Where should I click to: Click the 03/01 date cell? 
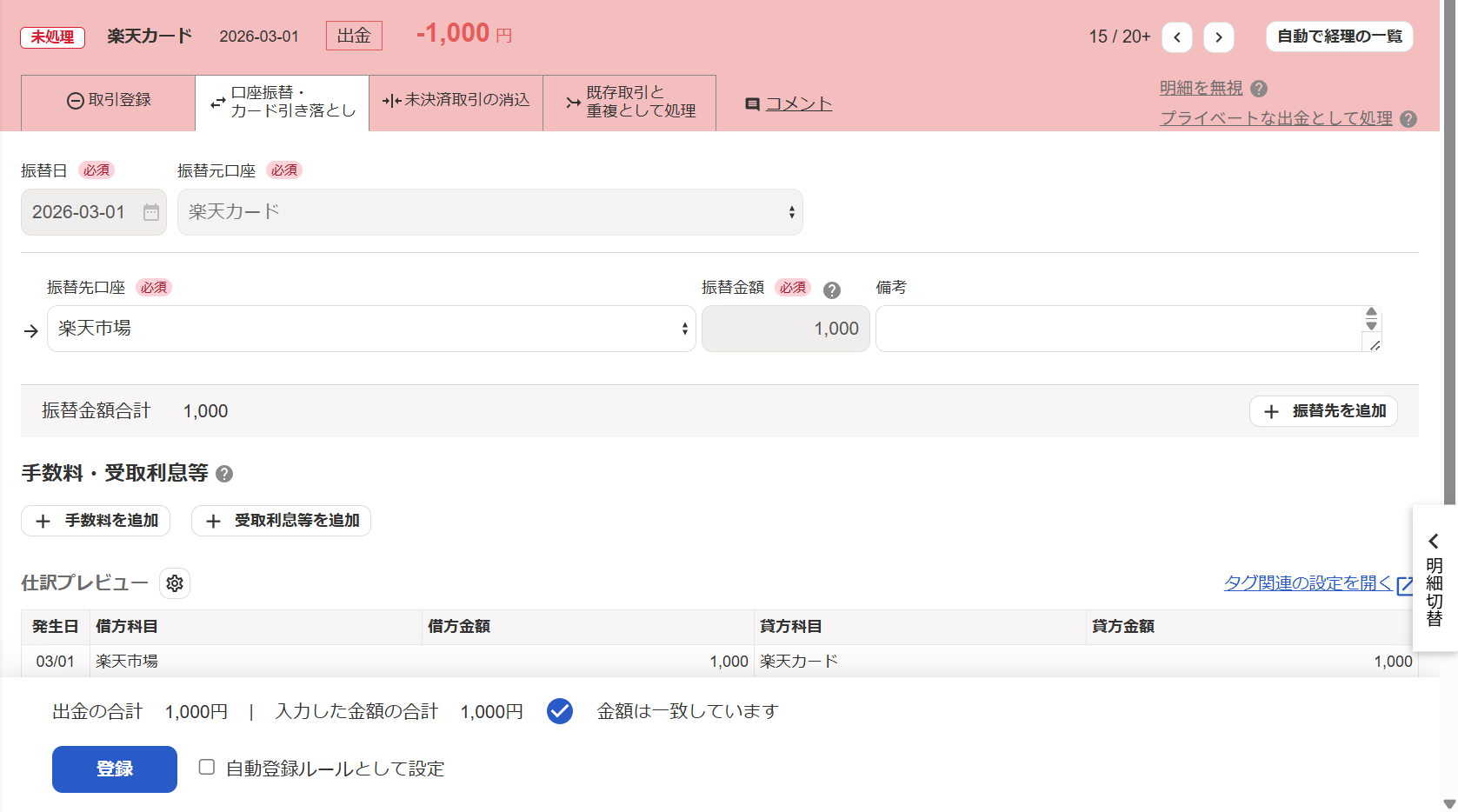pyautogui.click(x=56, y=662)
